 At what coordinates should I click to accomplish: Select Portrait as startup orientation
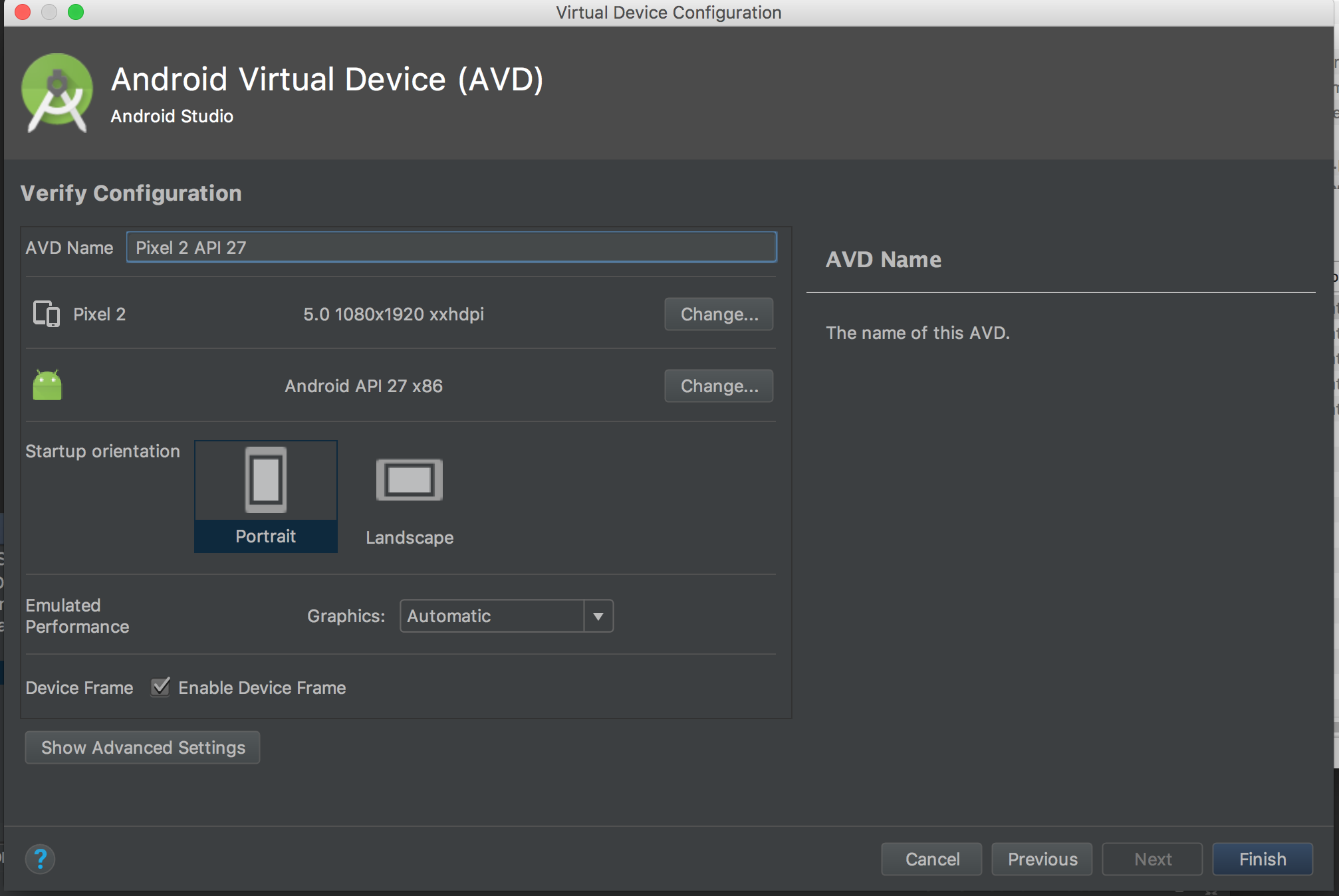click(x=265, y=497)
